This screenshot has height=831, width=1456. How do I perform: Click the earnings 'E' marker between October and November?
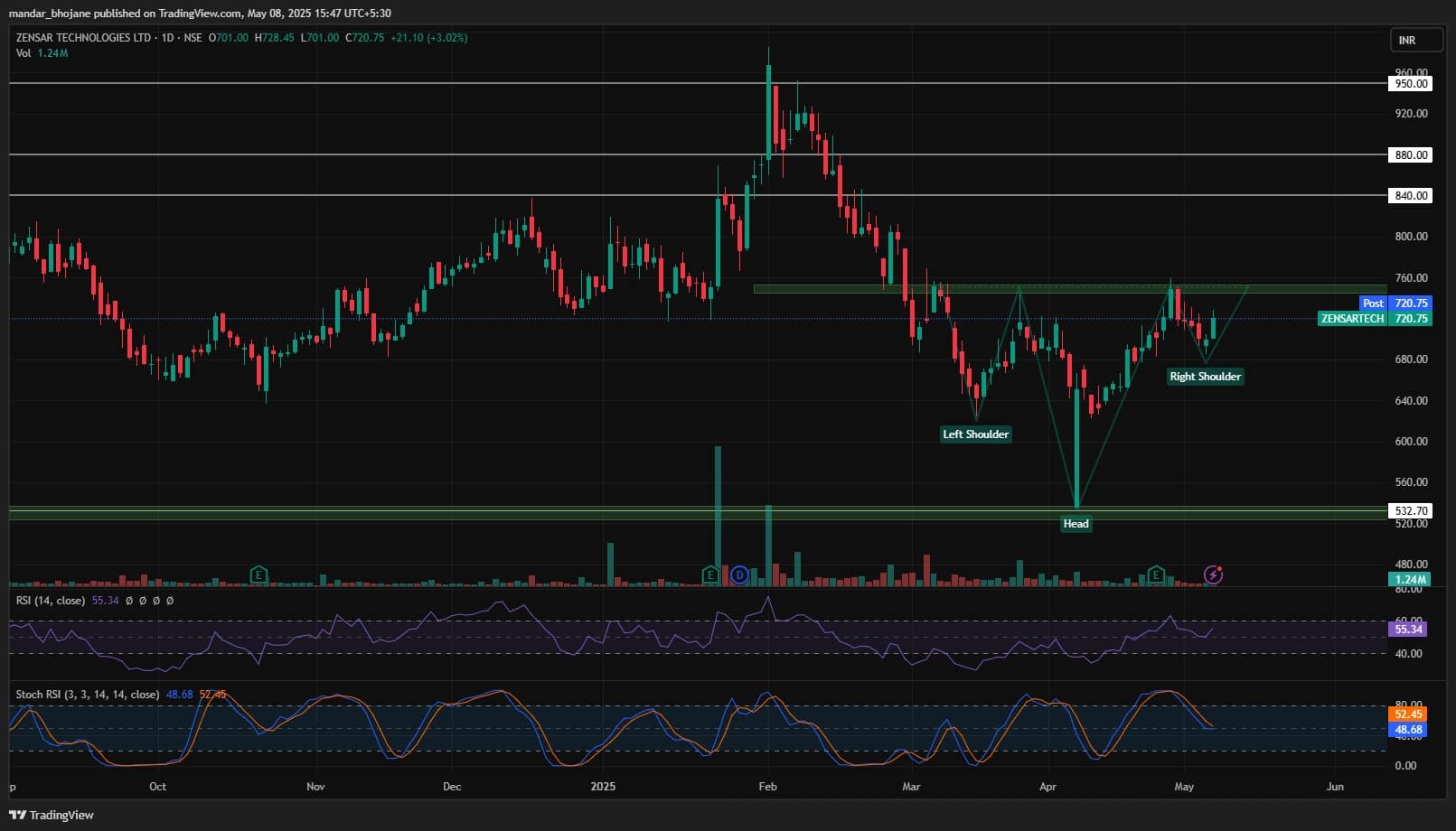click(x=258, y=574)
